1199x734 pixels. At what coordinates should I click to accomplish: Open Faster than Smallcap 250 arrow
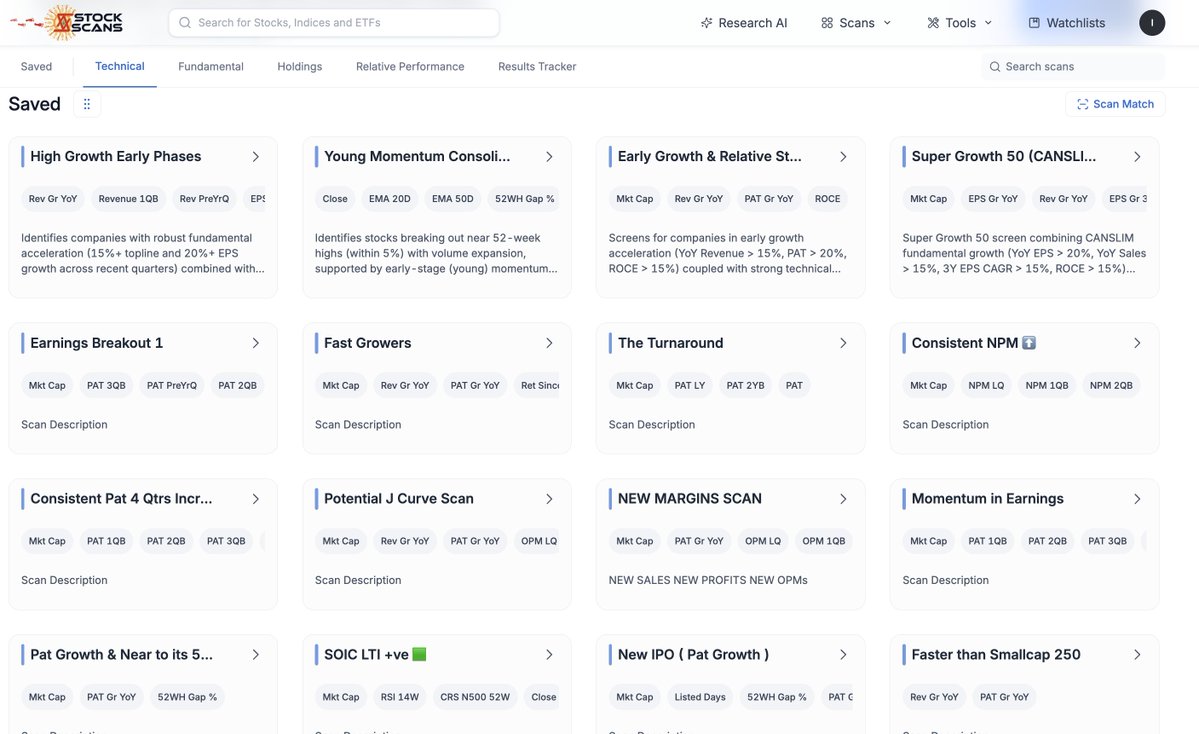(1137, 654)
